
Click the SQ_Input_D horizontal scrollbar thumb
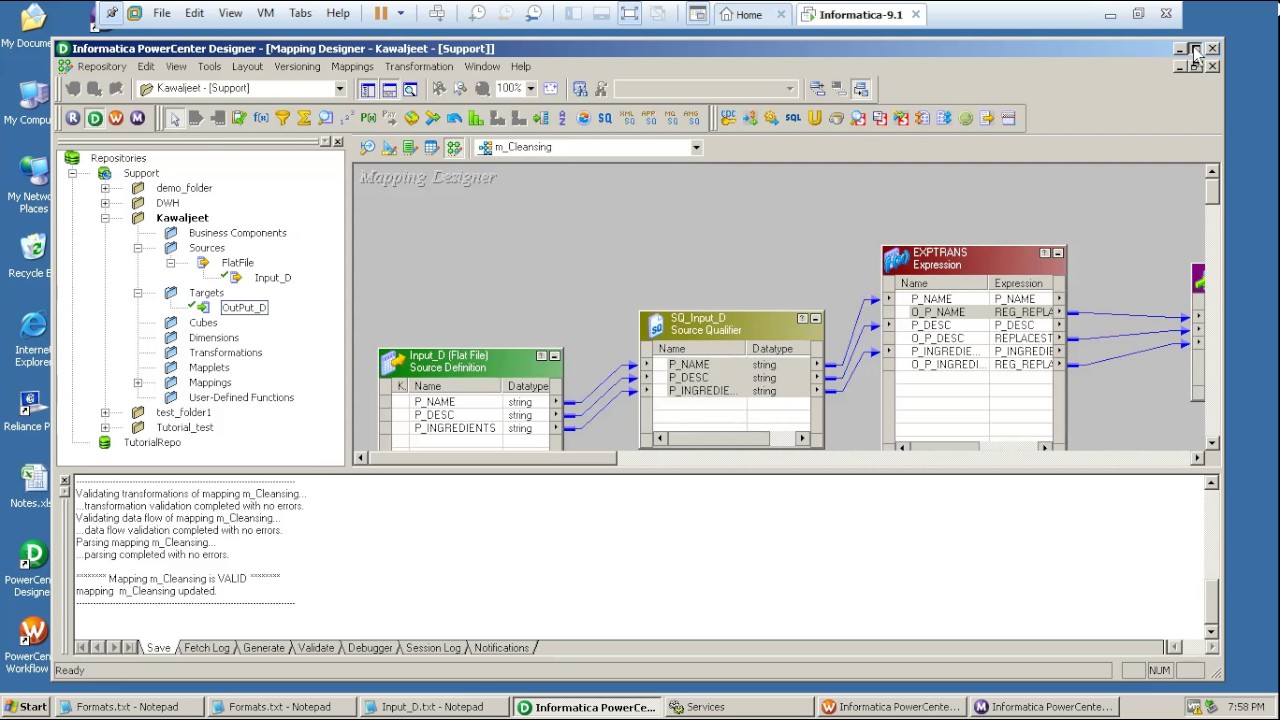click(x=718, y=438)
